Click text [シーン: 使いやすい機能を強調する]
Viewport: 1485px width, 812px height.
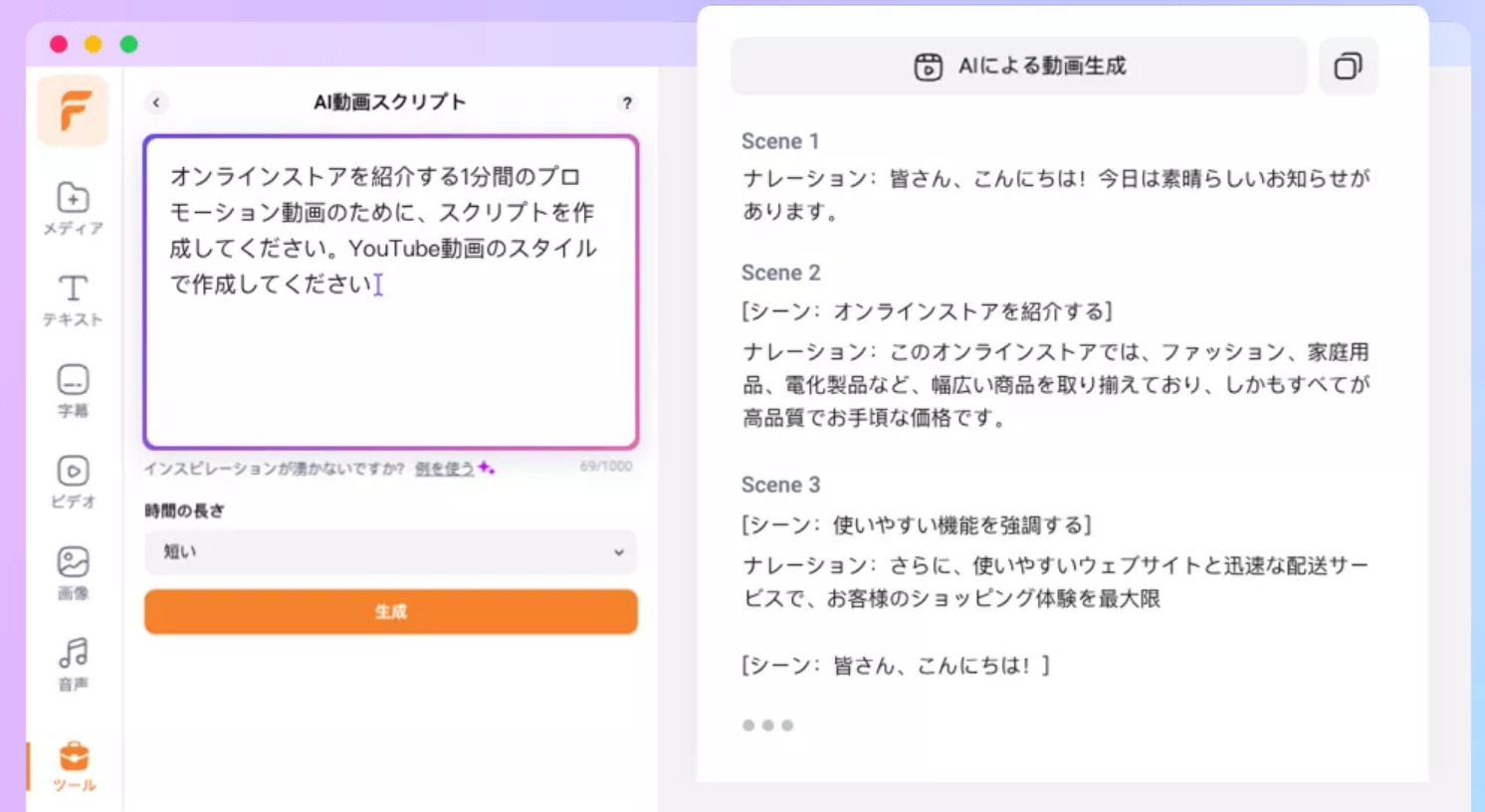point(917,524)
